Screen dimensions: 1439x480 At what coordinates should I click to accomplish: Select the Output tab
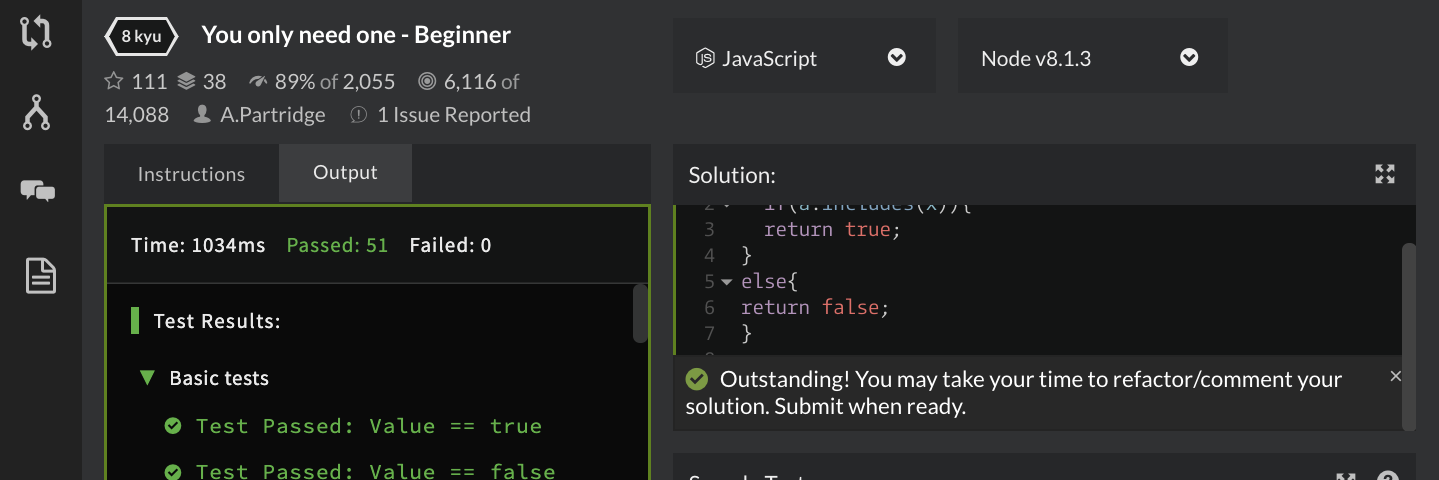tap(345, 173)
